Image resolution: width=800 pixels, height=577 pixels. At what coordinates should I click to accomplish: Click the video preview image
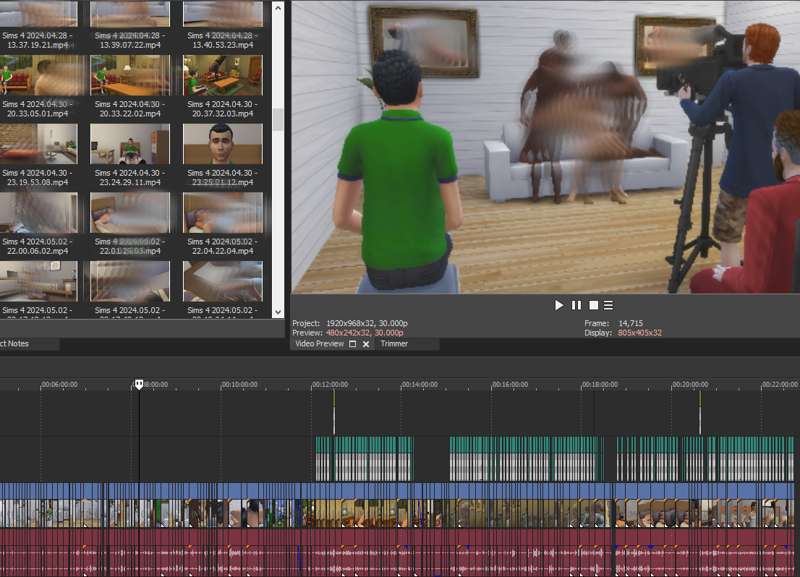coord(545,147)
